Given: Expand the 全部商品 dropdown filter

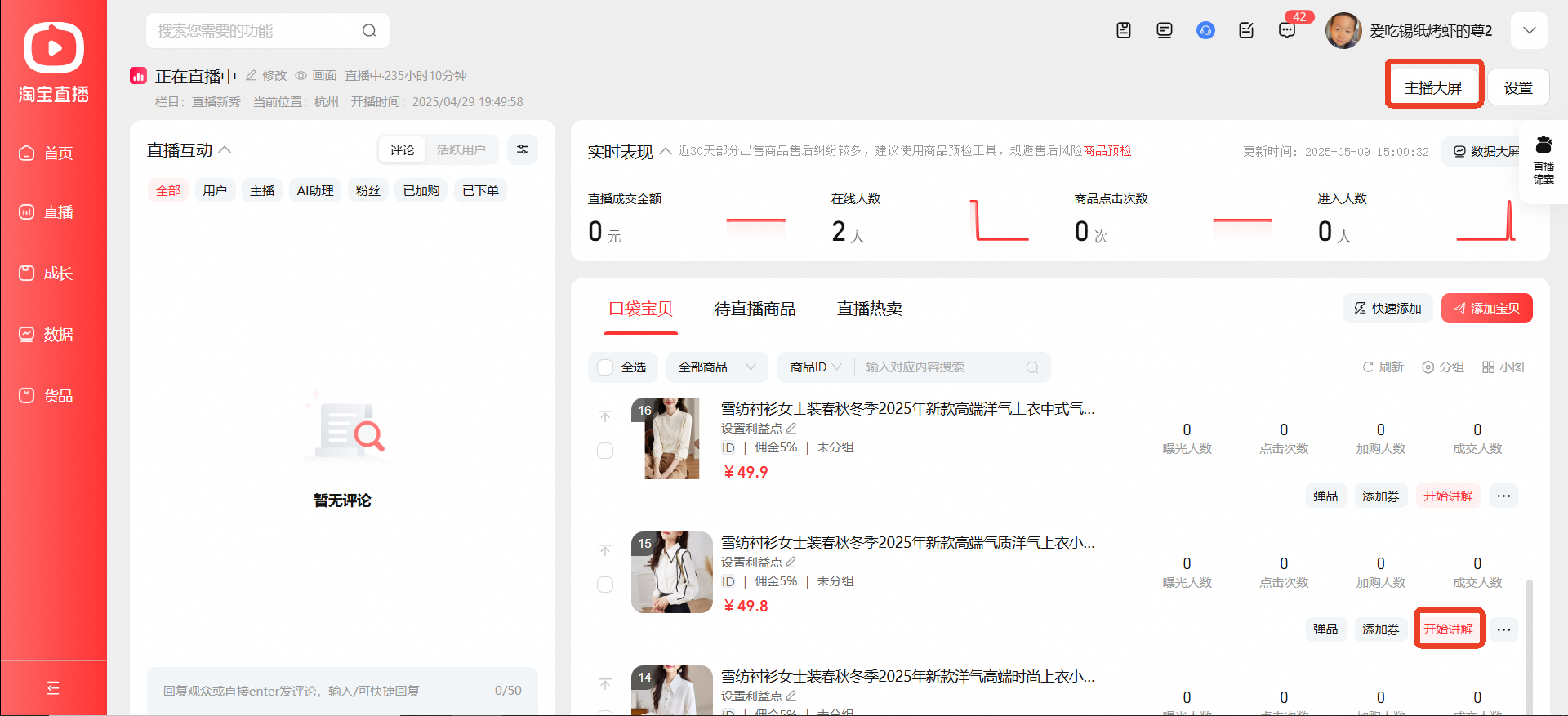Looking at the screenshot, I should [717, 367].
